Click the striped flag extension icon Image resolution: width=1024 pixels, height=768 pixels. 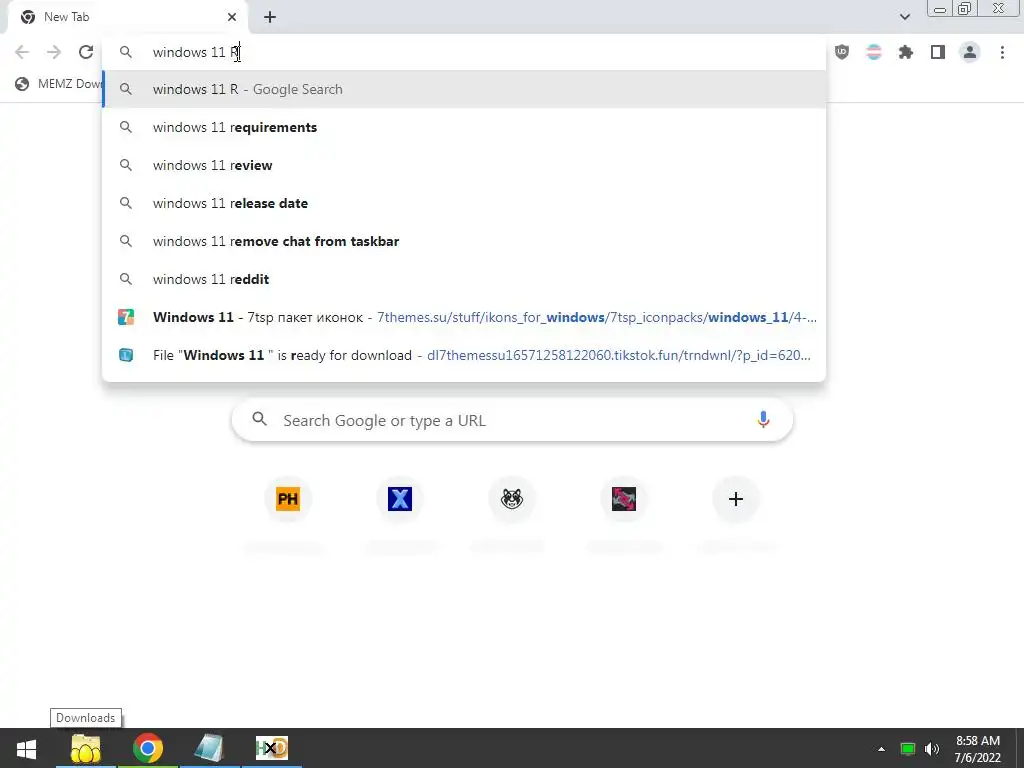click(874, 52)
